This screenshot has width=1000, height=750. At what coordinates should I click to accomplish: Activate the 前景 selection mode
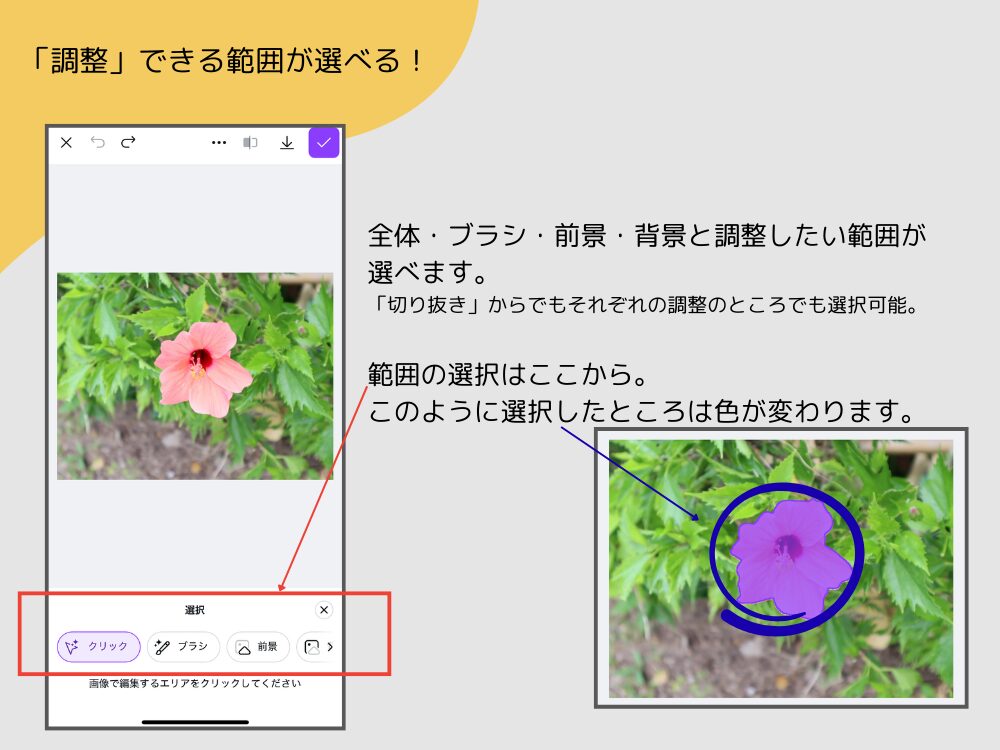258,646
